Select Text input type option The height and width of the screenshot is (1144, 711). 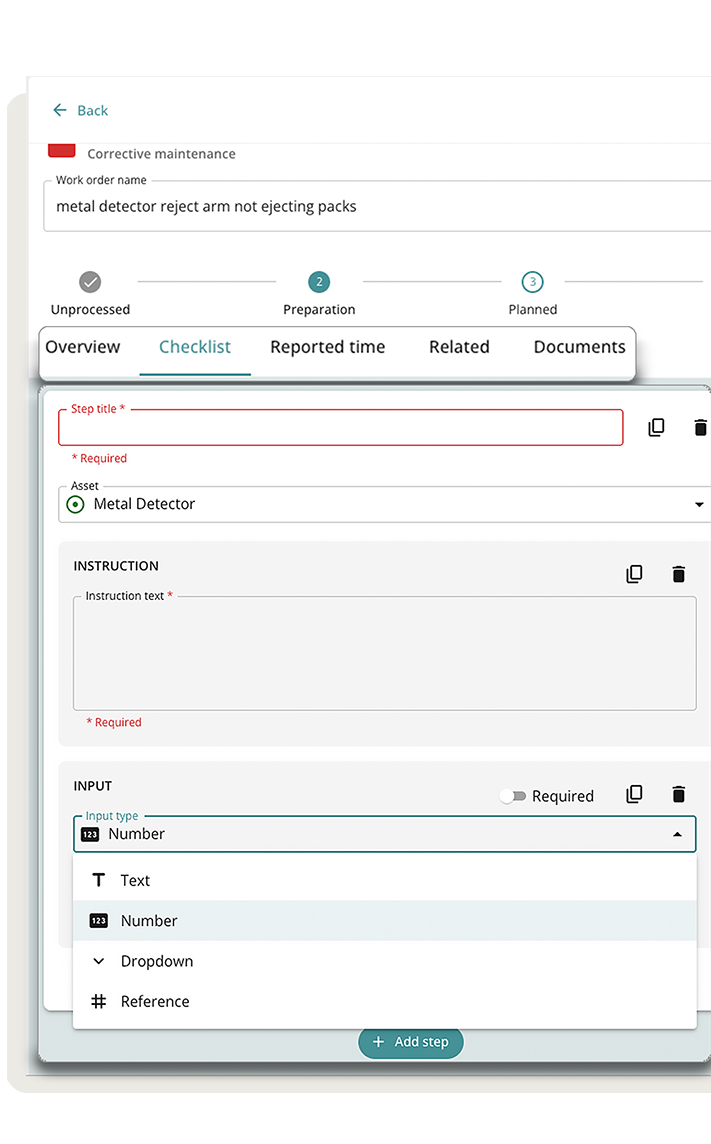(135, 880)
